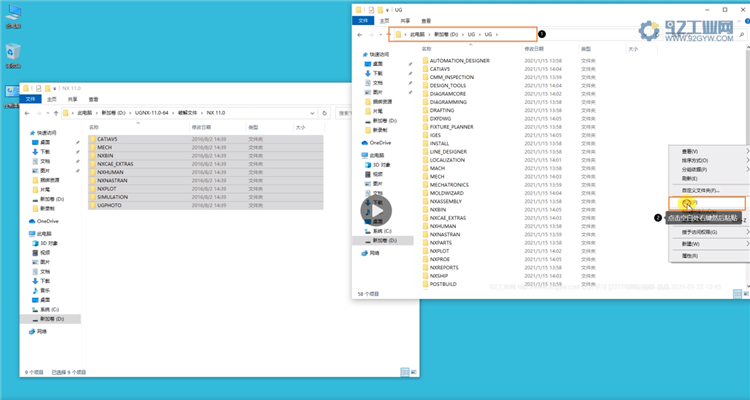The image size is (750, 400).
Task: Open address history dropdown in NX 11.0 window
Action: click(x=313, y=113)
